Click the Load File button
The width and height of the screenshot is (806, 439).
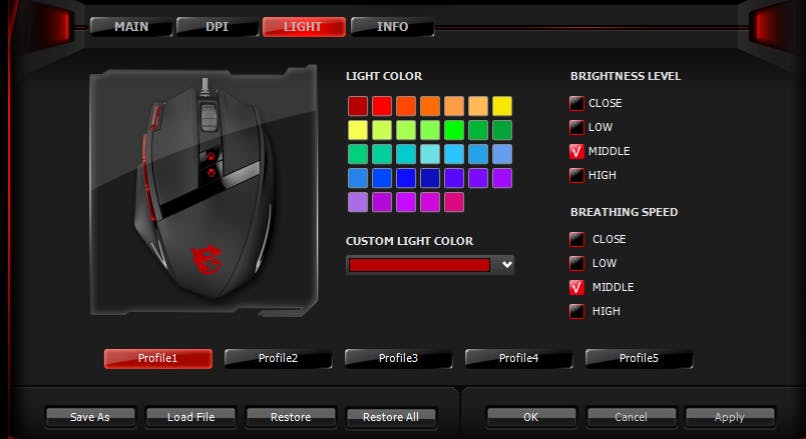(191, 417)
